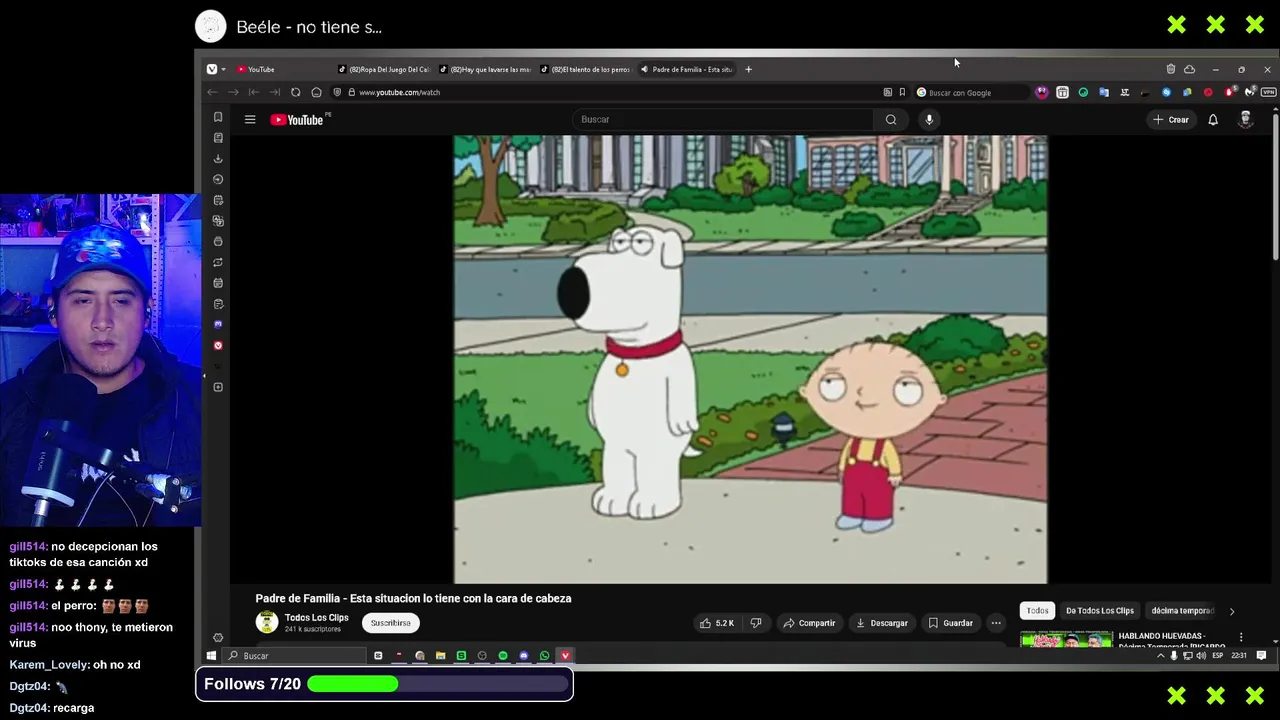Open File Explorer from taskbar
1280x720 pixels.
click(x=440, y=656)
